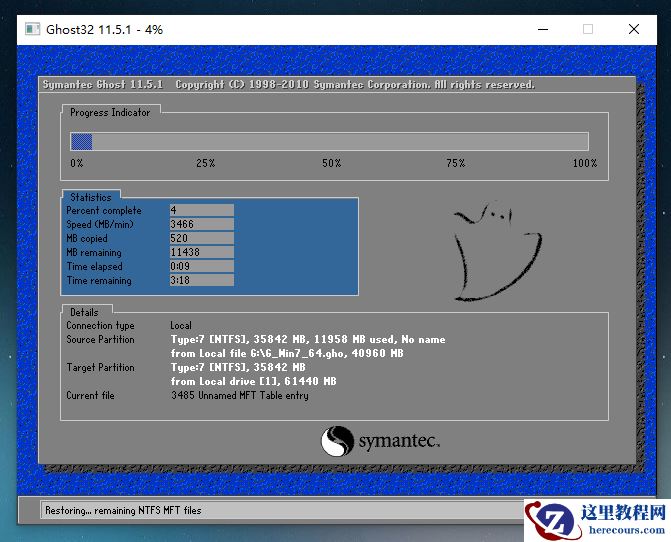This screenshot has width=671, height=542.
Task: Click the Statistics panel heading
Action: click(x=90, y=197)
